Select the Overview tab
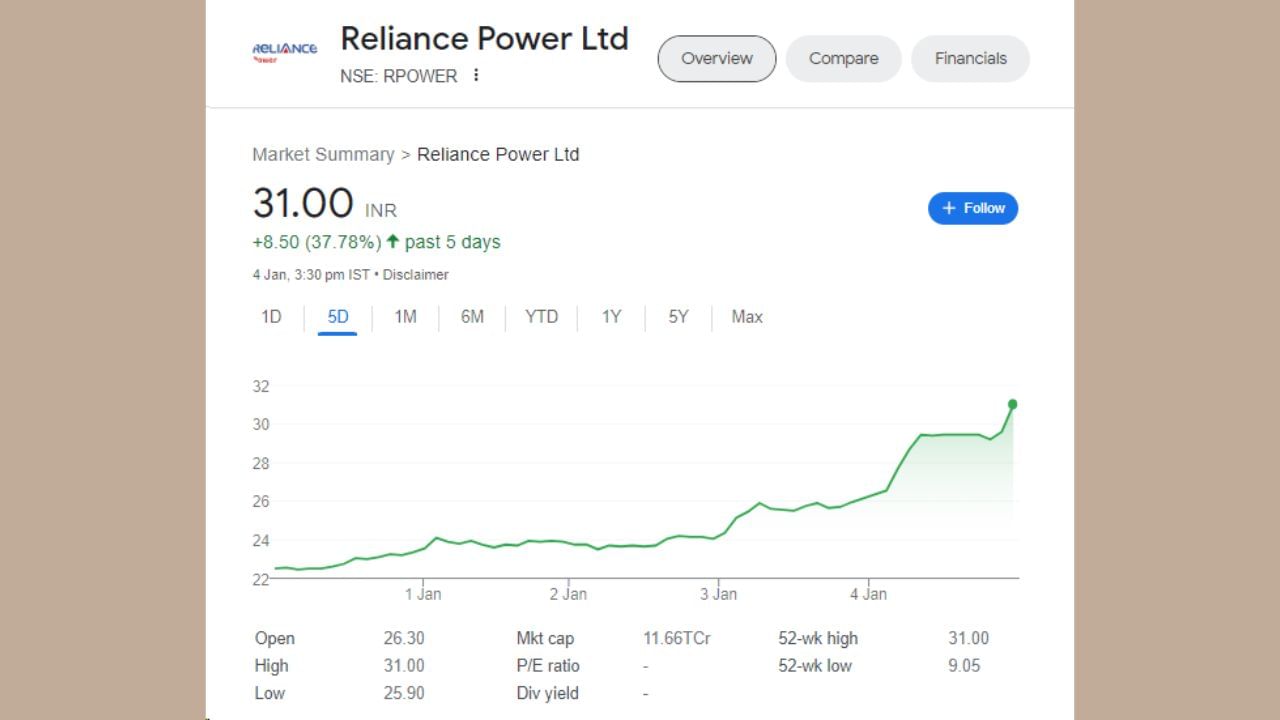The height and width of the screenshot is (720, 1280). point(716,58)
